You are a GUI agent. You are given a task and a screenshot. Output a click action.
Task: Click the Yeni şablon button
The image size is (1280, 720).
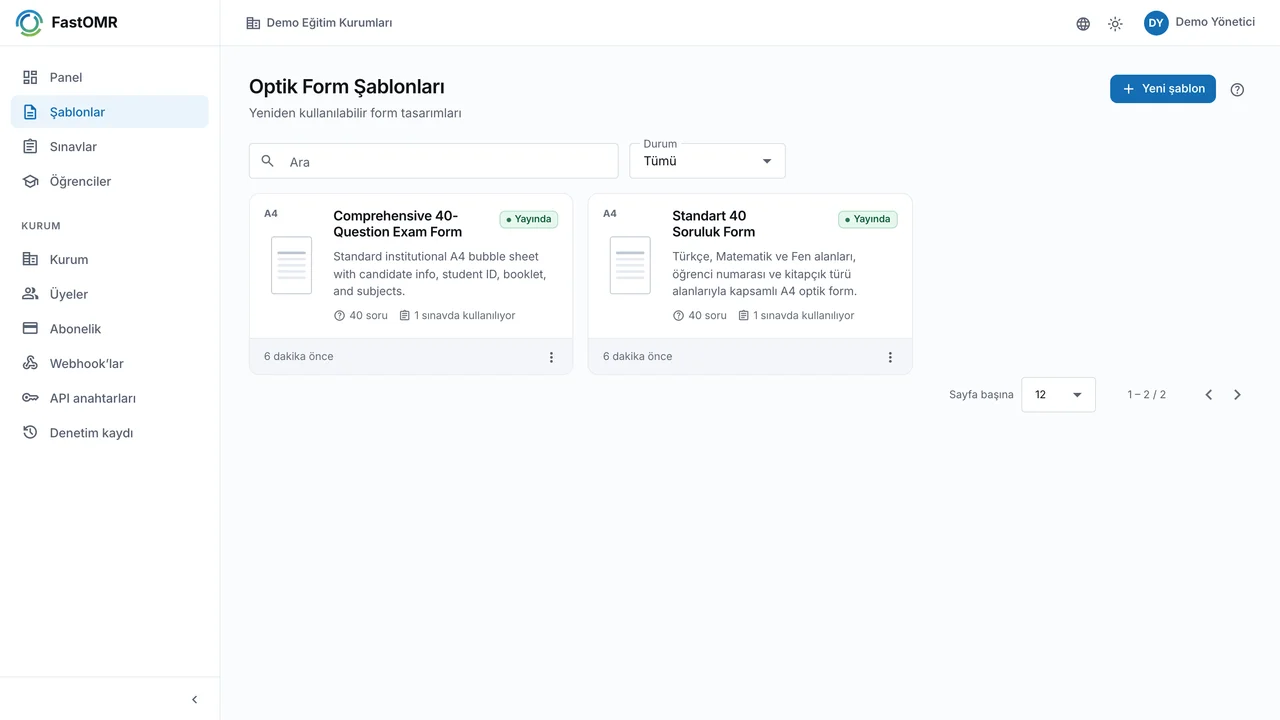point(1163,89)
